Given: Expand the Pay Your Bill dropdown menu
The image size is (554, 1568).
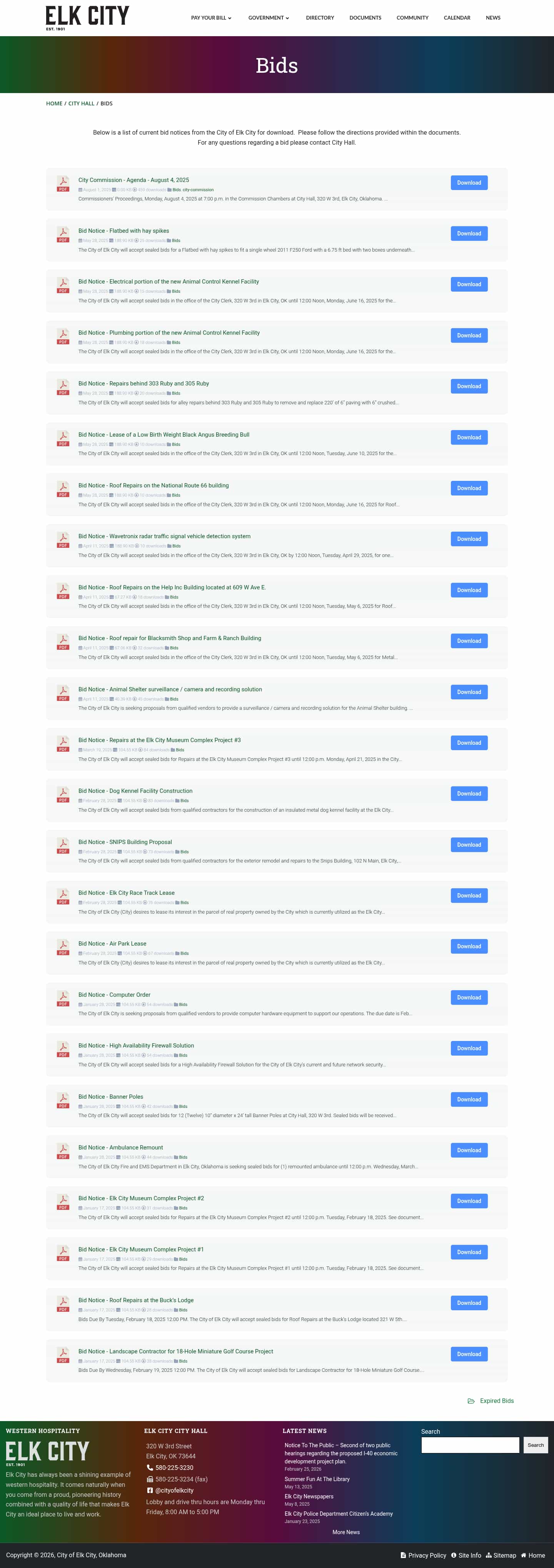Looking at the screenshot, I should pos(211,18).
